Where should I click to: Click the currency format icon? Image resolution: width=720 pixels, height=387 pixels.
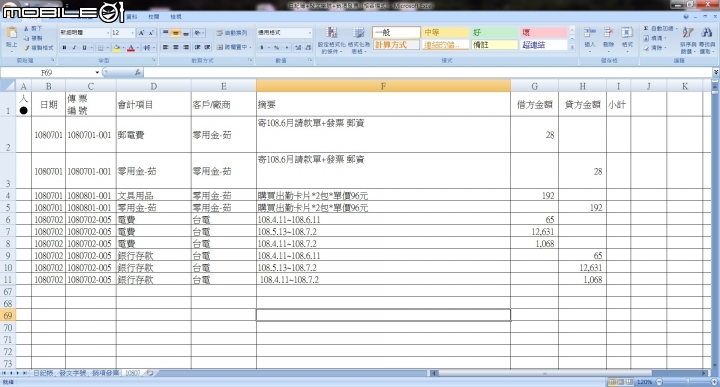pyautogui.click(x=262, y=47)
